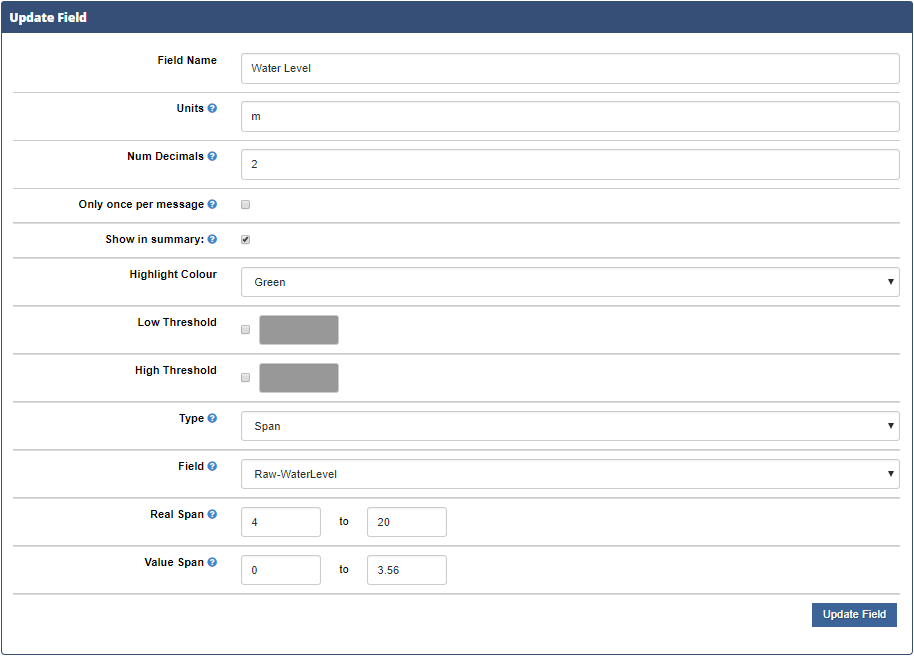Enable the High Threshold checkbox
914x657 pixels.
click(245, 378)
